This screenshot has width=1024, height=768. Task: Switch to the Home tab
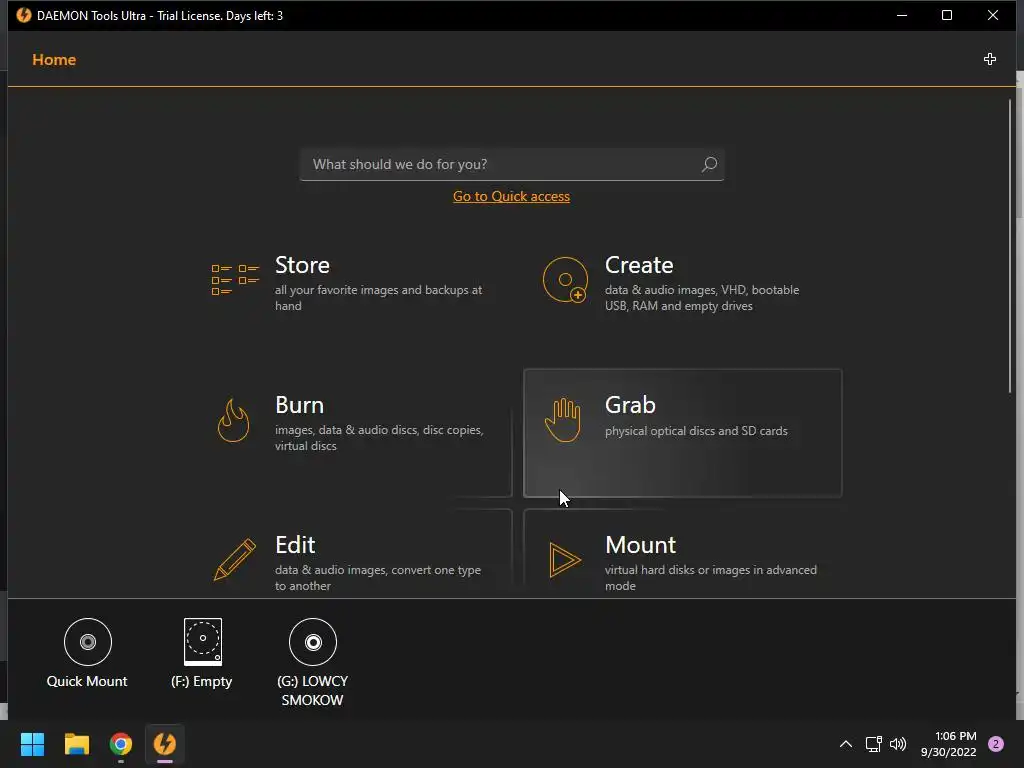[x=54, y=59]
